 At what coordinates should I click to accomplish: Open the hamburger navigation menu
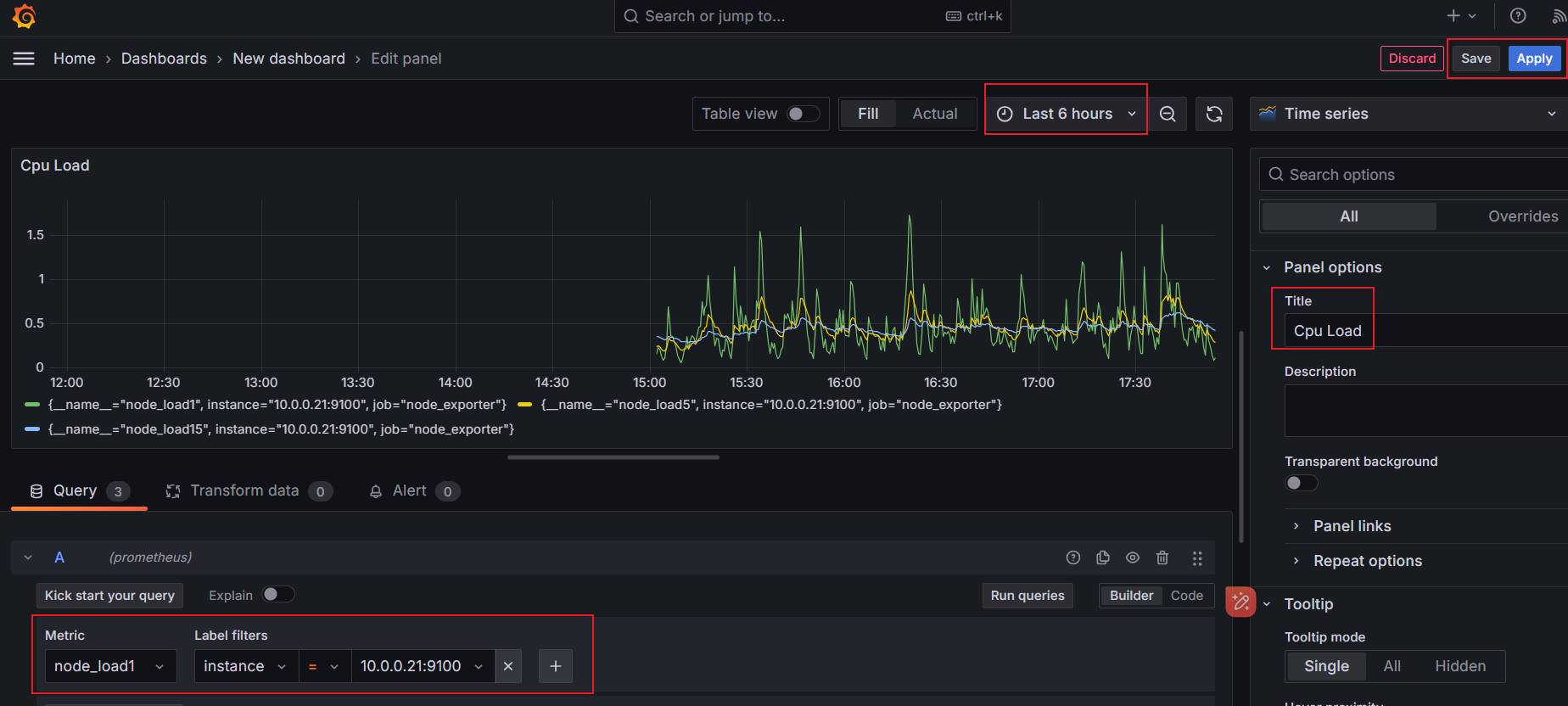(x=24, y=59)
